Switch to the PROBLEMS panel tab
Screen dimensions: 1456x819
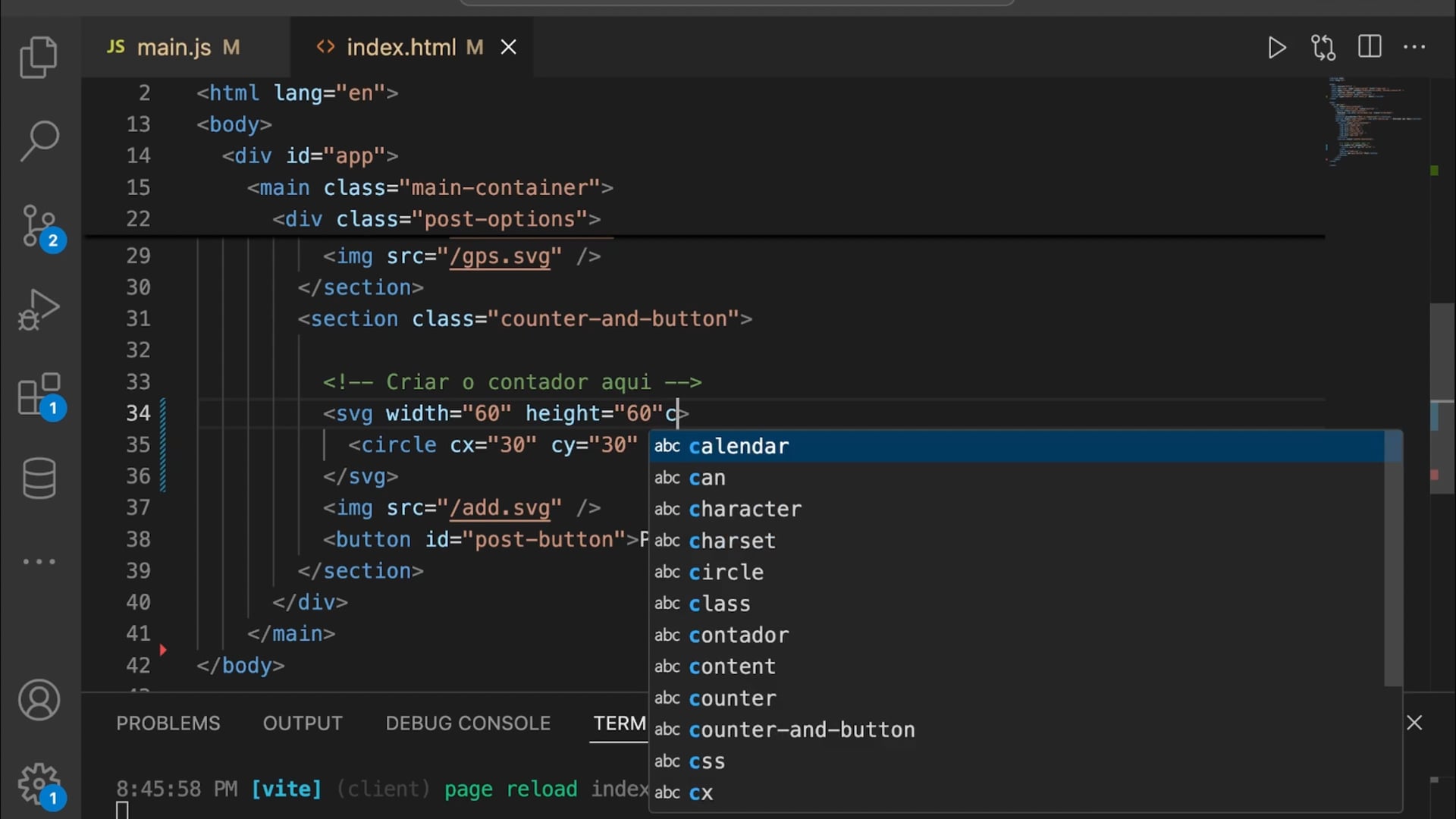(168, 723)
